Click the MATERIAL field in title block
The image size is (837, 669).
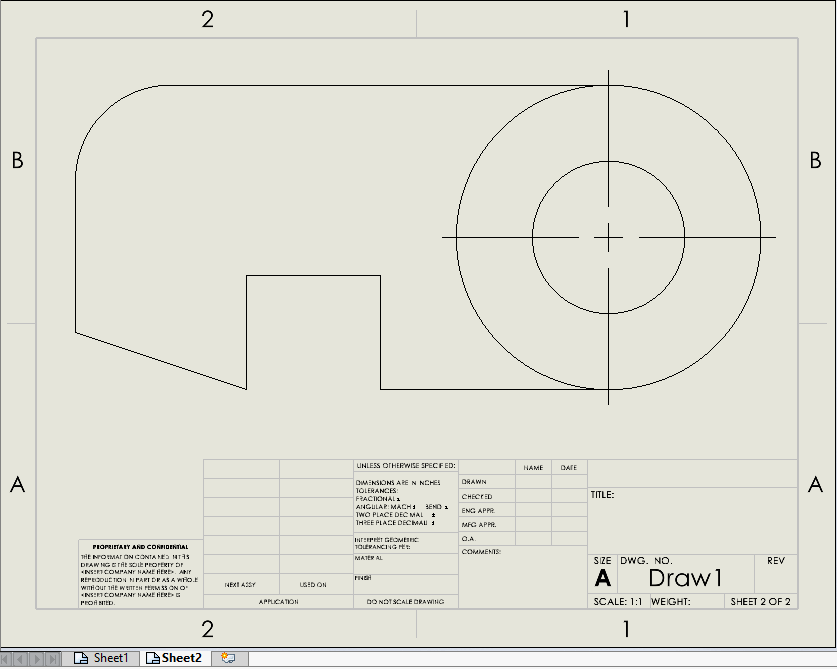pos(406,564)
